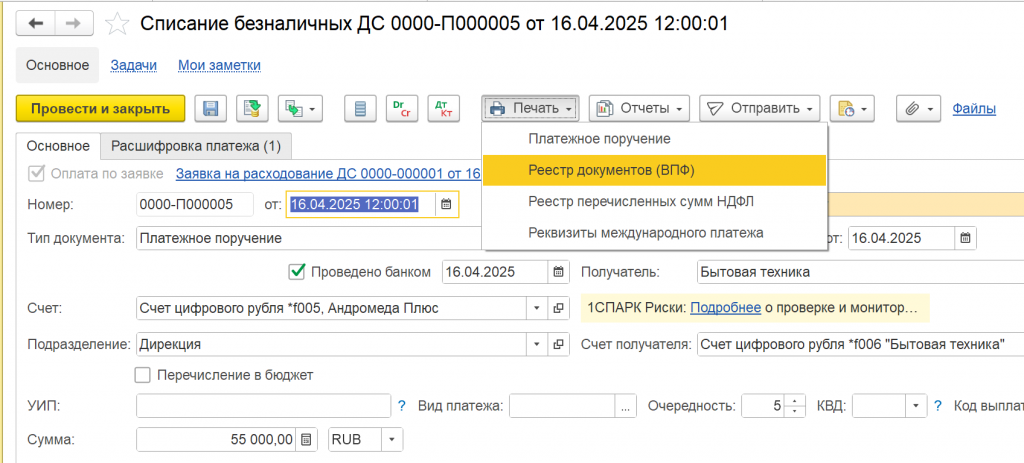1024x463 pixels.
Task: Save document with the floppy disk icon
Action: point(210,108)
